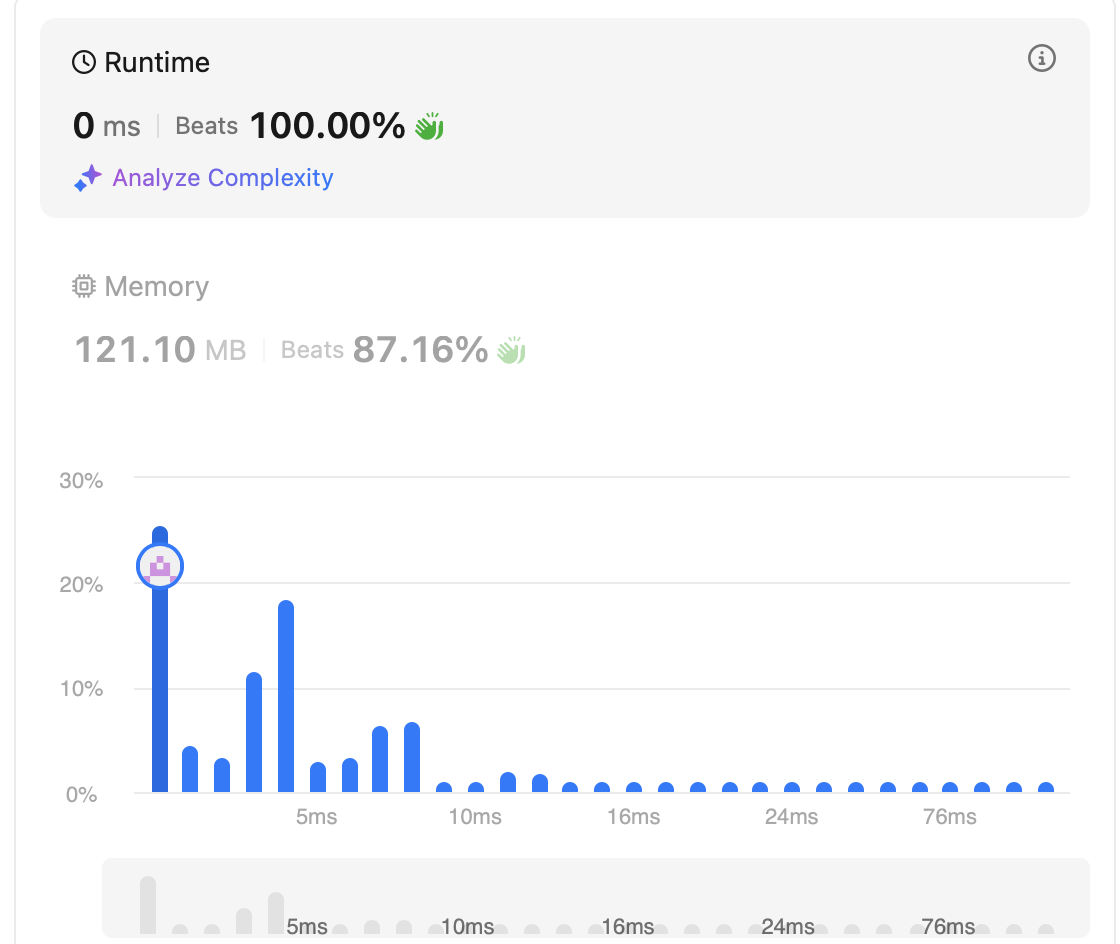Viewport: 1120px width, 944px height.
Task: Switch to the Memory stats section
Action: point(156,287)
